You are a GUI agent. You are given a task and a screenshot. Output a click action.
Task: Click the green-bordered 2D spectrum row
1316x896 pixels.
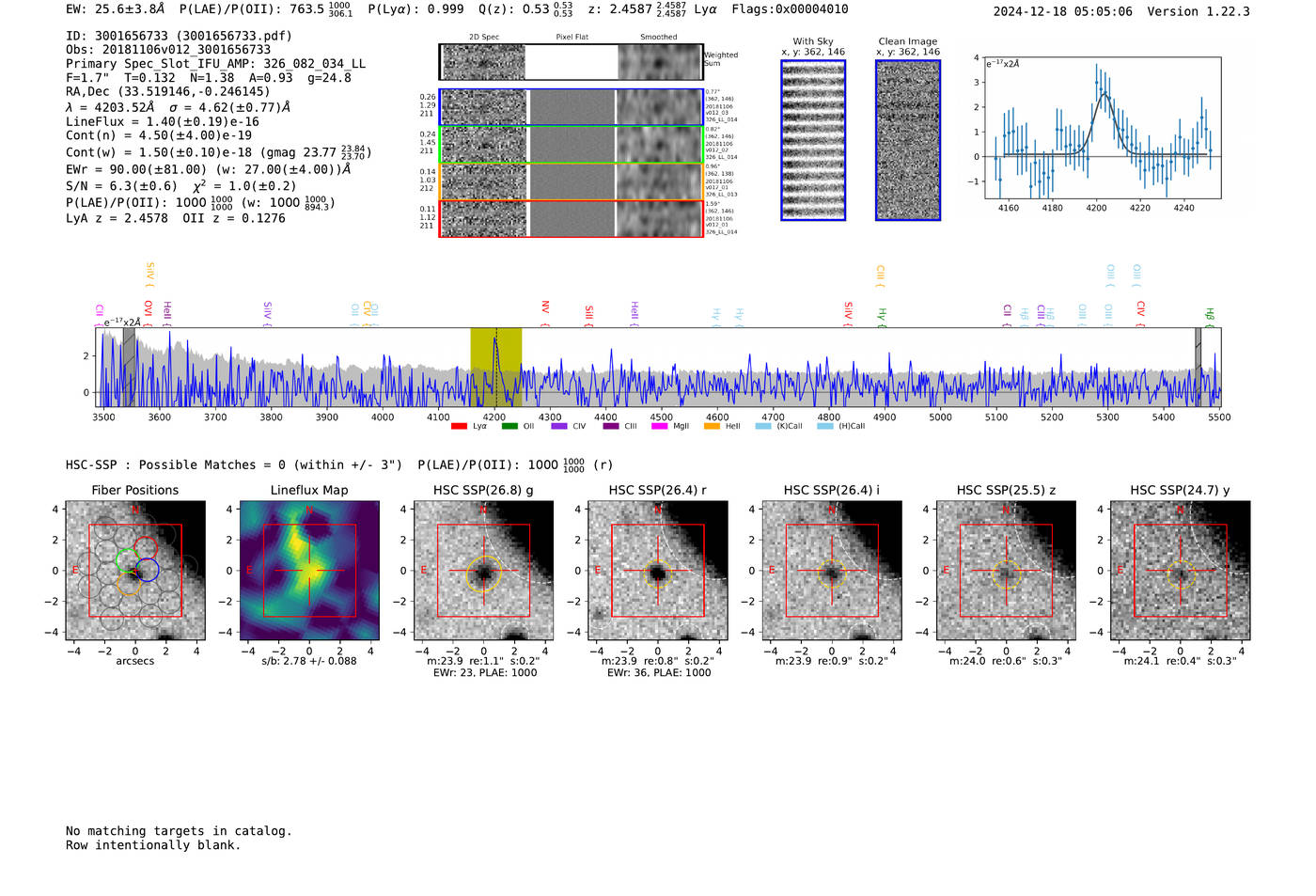pos(572,145)
